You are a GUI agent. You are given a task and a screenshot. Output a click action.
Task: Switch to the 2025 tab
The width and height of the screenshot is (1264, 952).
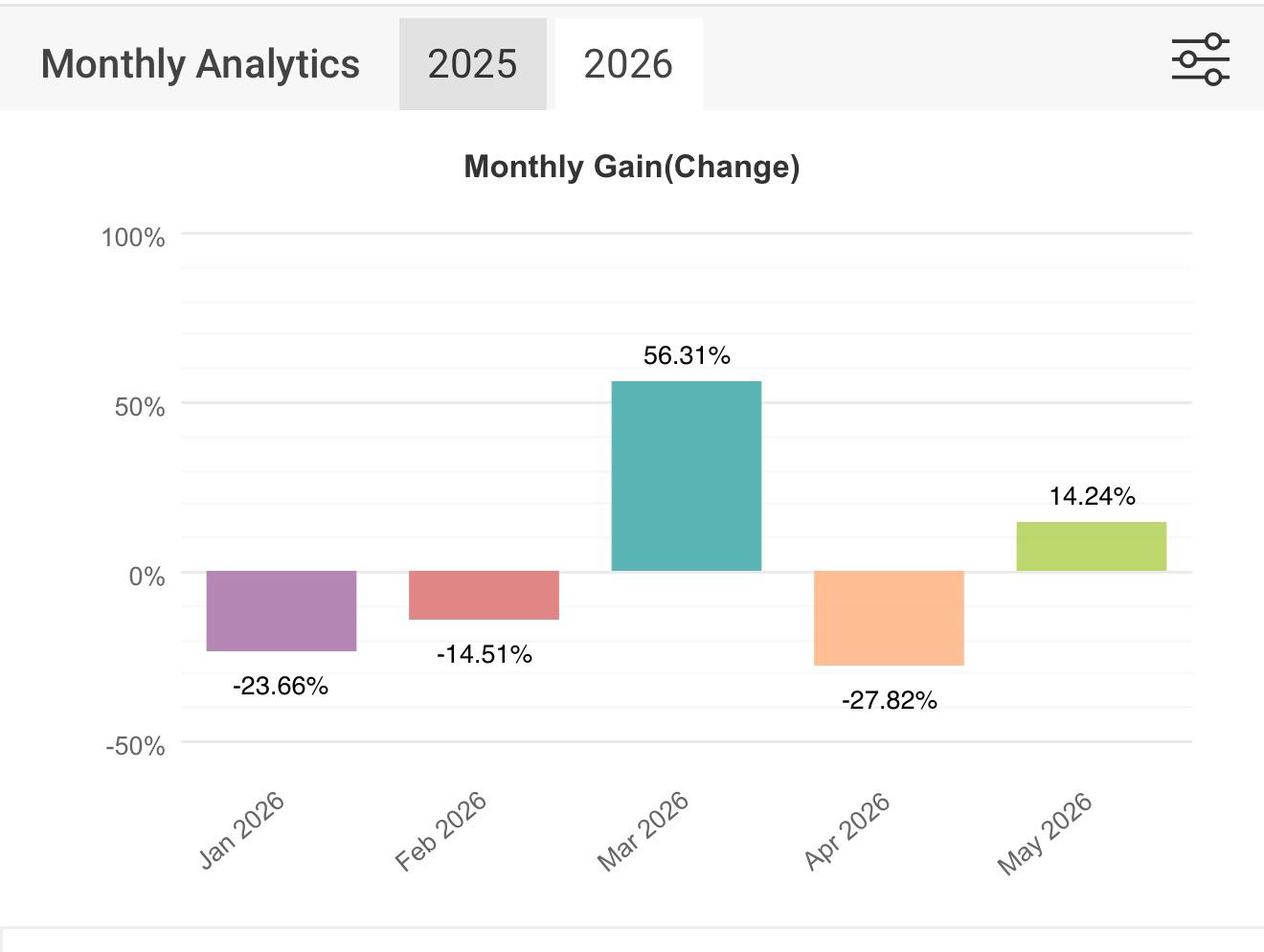(x=472, y=64)
